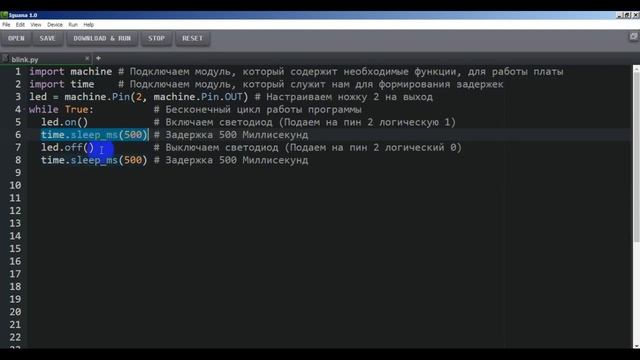Image resolution: width=640 pixels, height=360 pixels.
Task: Click the RESET button
Action: pos(192,38)
